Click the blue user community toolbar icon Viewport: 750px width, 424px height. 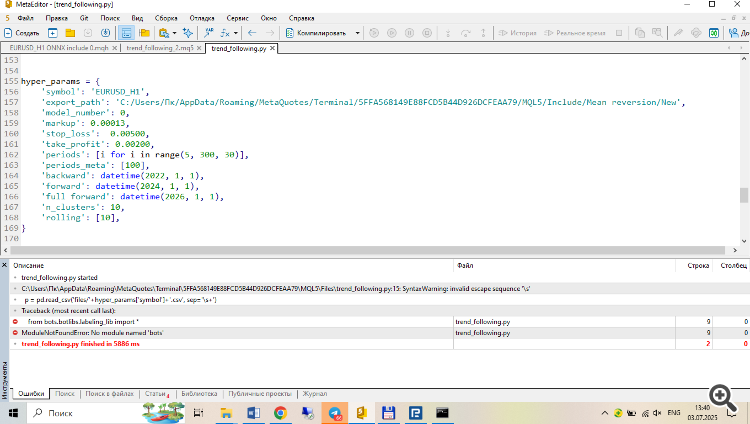tap(733, 33)
